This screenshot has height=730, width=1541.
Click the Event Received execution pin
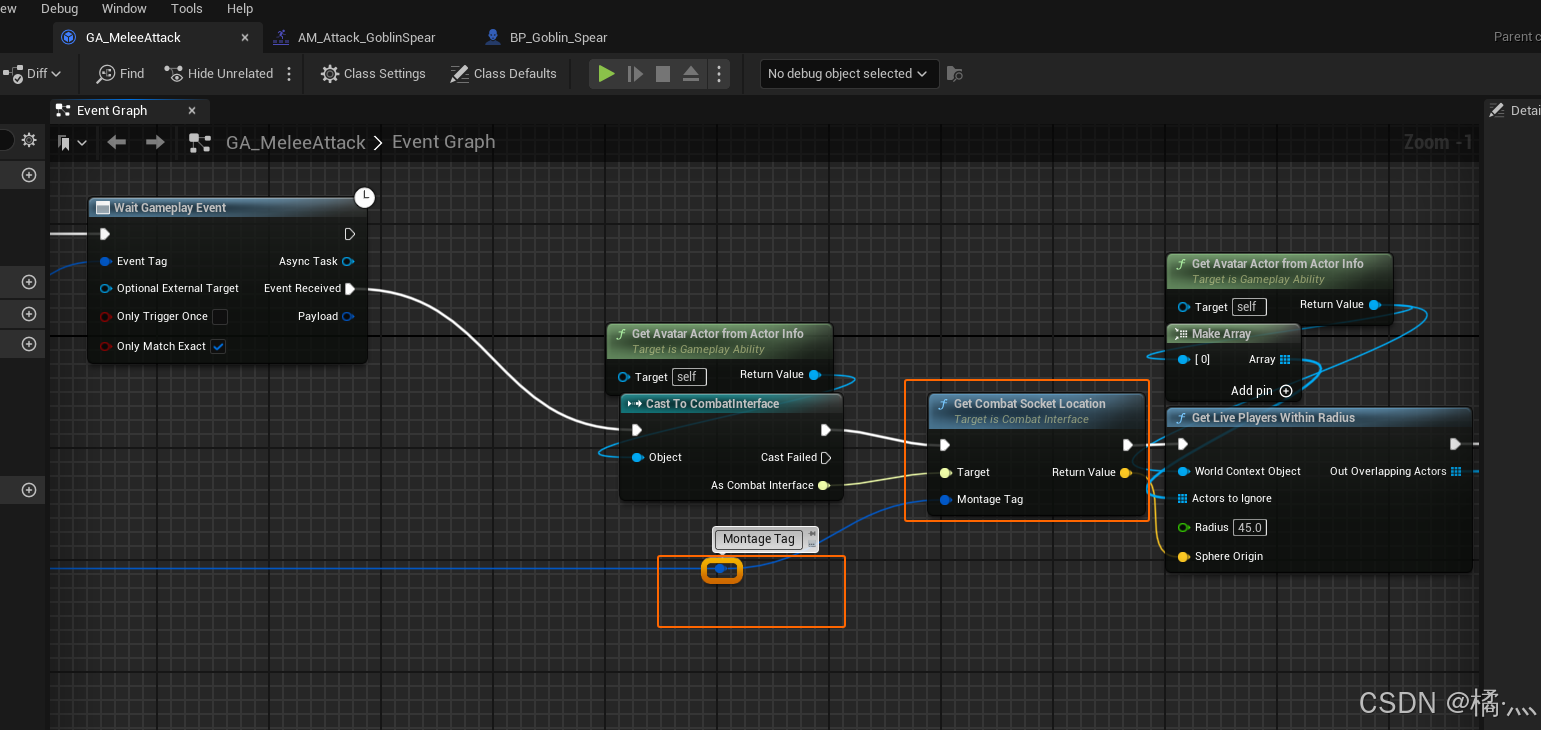pyautogui.click(x=350, y=289)
